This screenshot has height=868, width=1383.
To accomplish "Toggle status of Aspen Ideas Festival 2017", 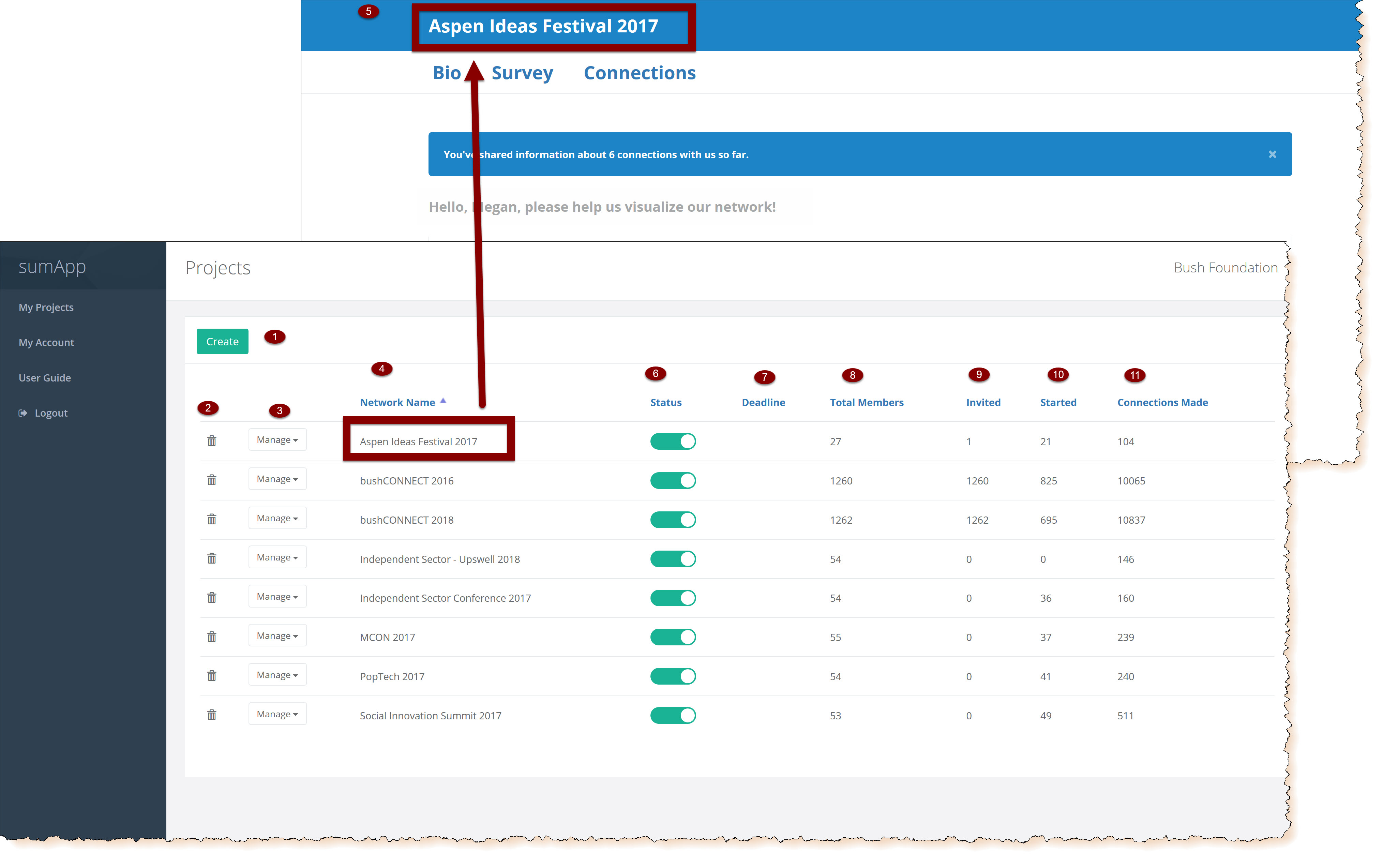I will click(673, 442).
